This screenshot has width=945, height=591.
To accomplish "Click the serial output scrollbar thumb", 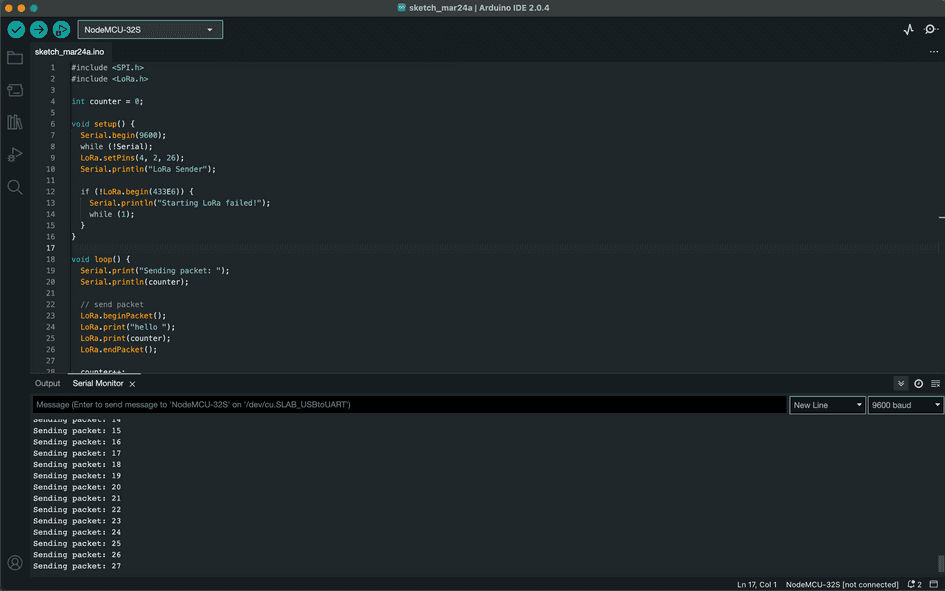I will click(x=941, y=563).
